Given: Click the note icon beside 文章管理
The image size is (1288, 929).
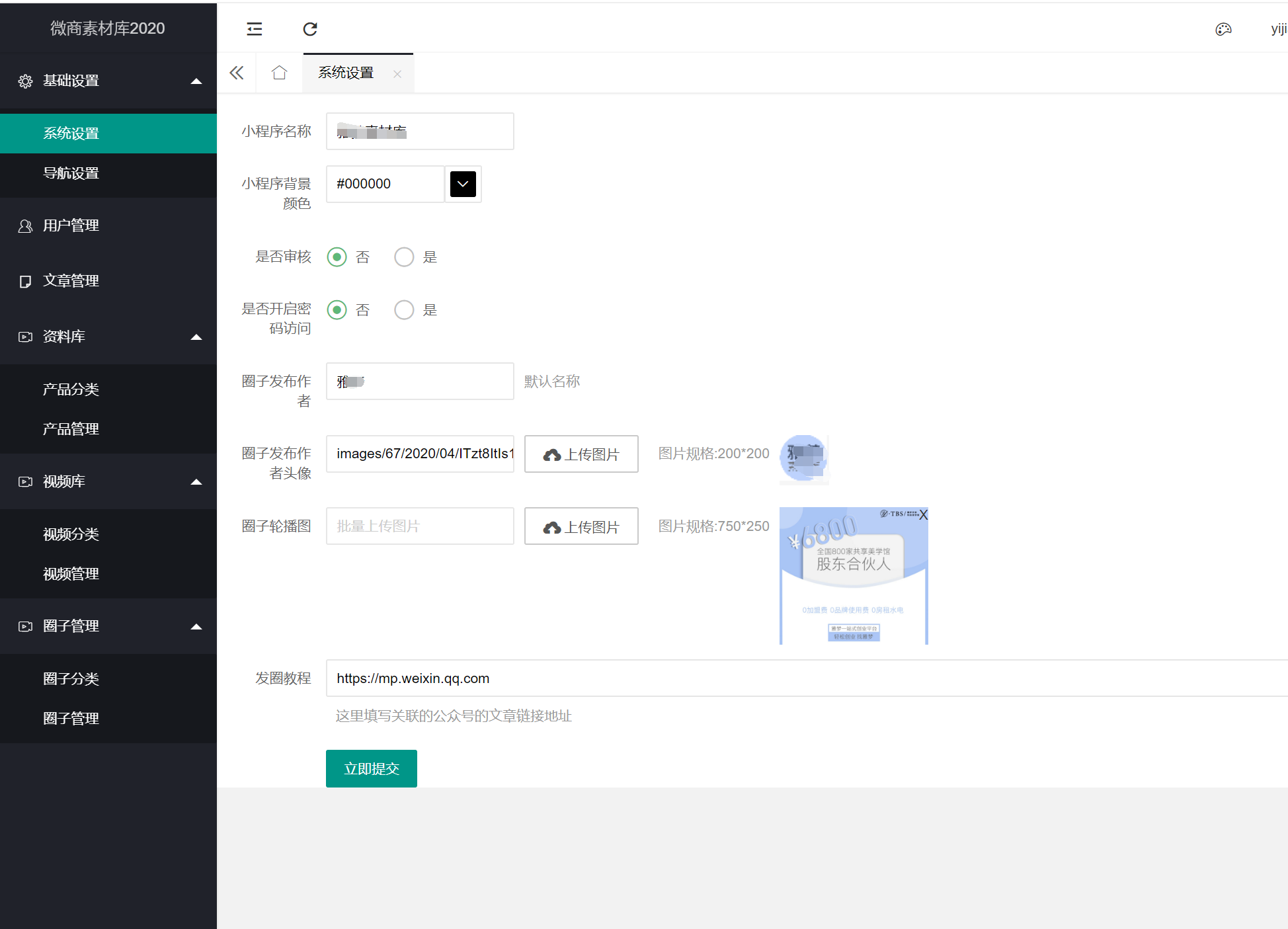Looking at the screenshot, I should (x=25, y=282).
